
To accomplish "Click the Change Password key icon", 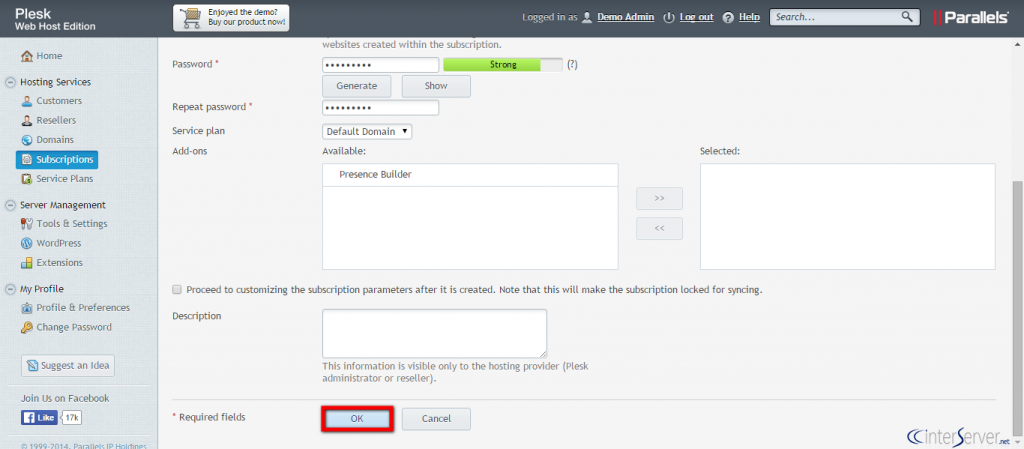I will [27, 328].
